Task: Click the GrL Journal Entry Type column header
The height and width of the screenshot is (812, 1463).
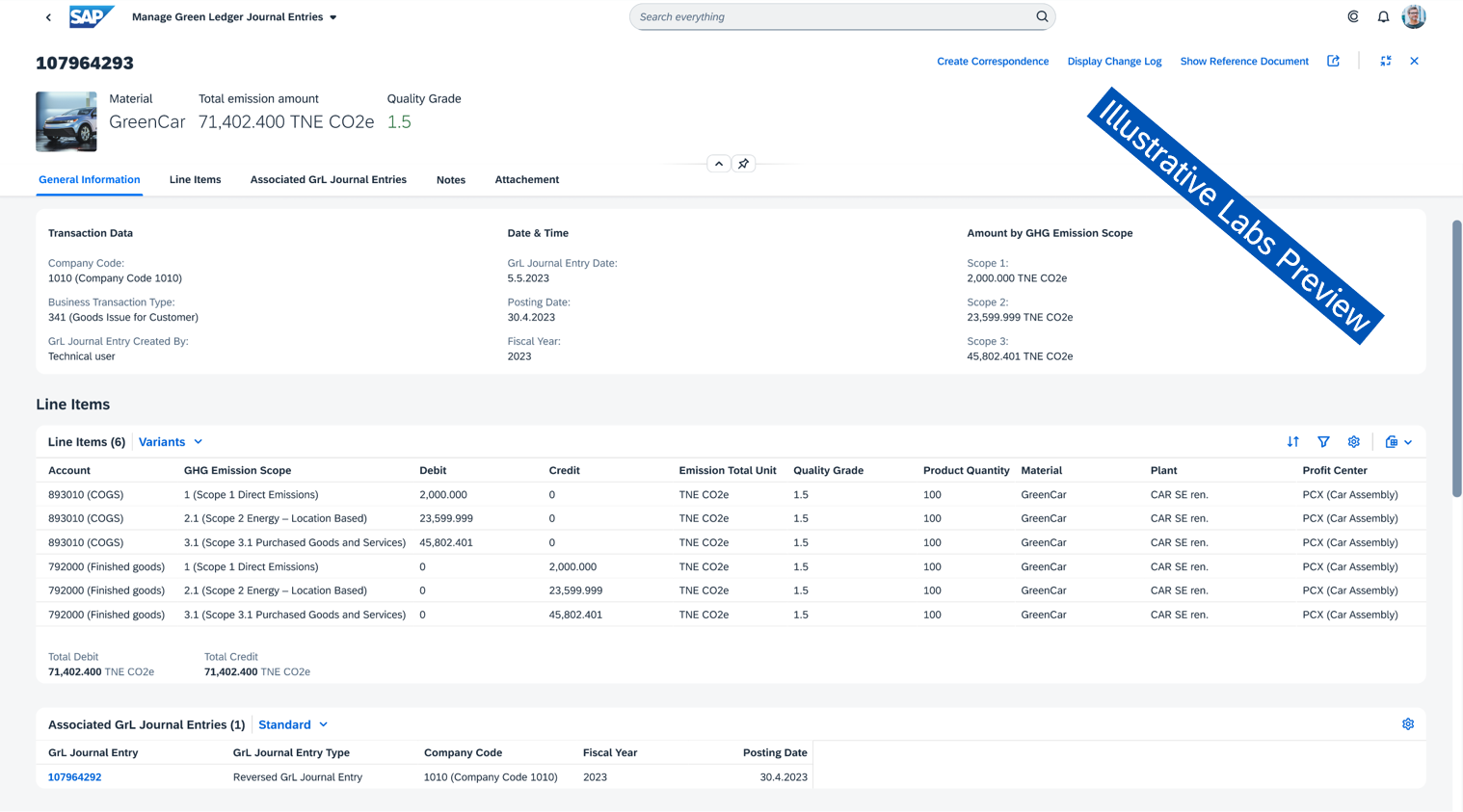Action: point(291,753)
